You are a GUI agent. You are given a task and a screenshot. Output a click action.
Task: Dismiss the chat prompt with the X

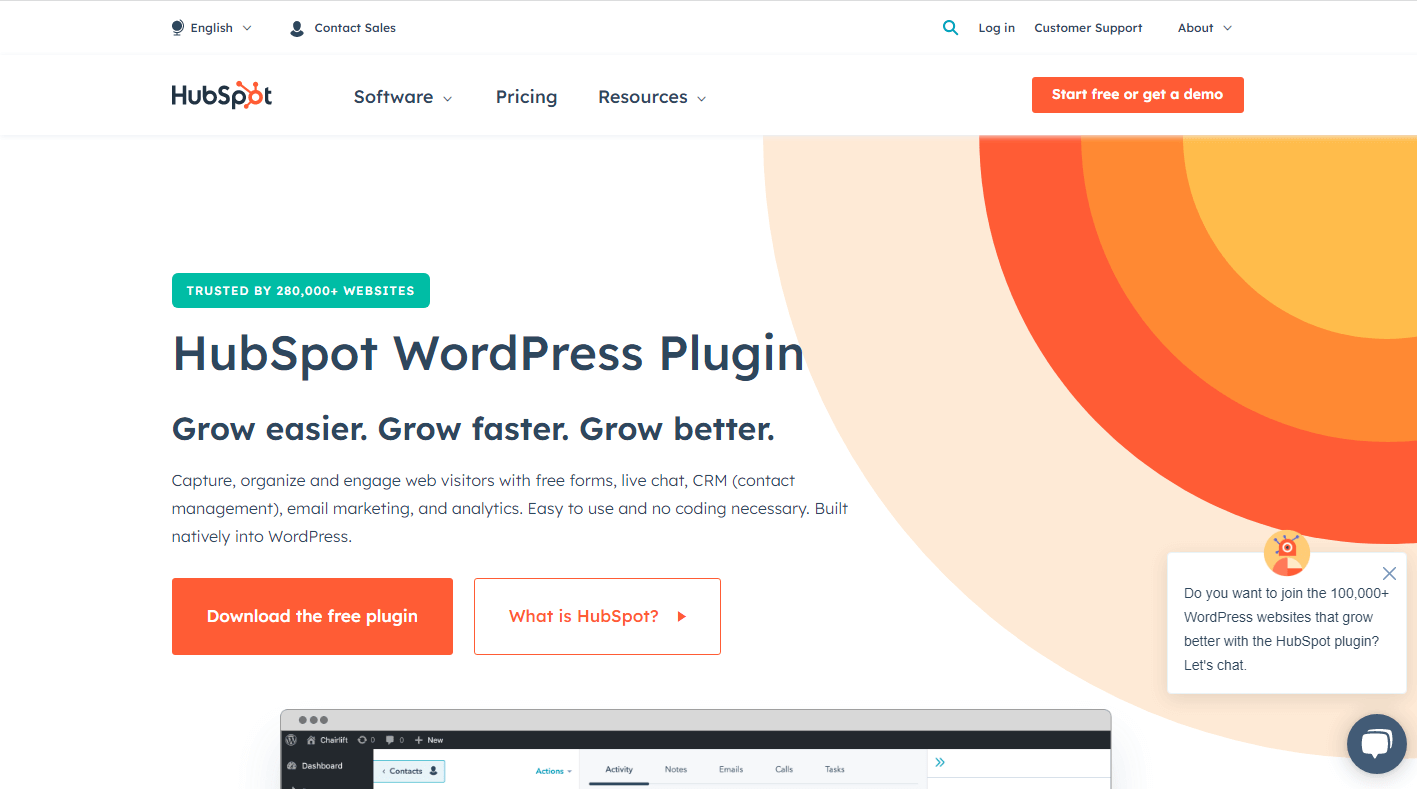[x=1389, y=573]
